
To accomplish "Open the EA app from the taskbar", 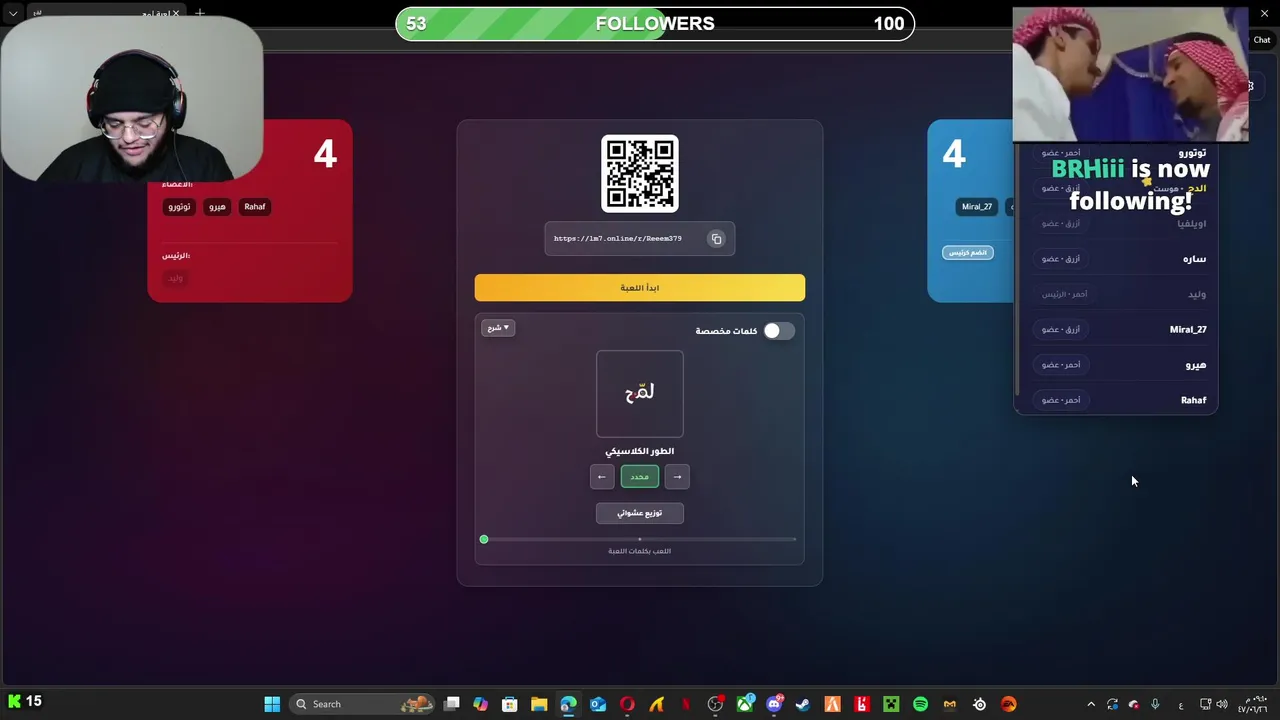I will click(1008, 704).
